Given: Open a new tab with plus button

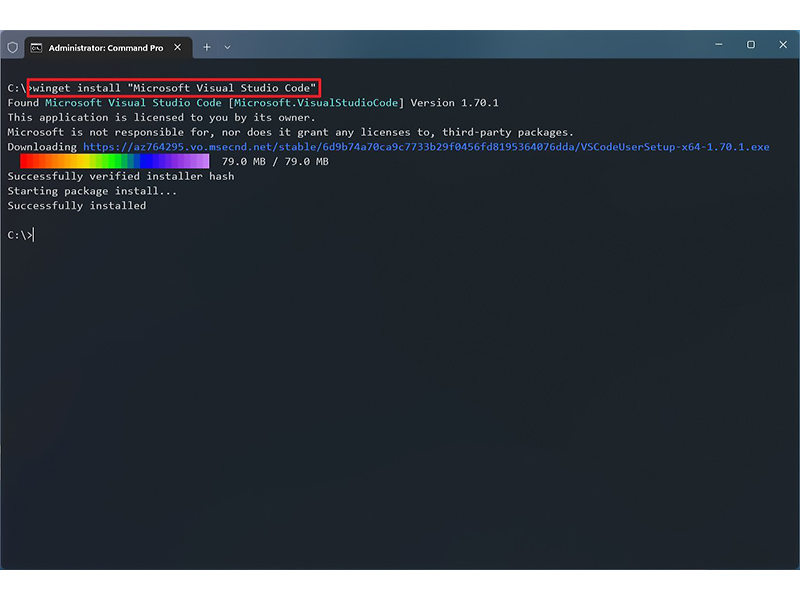Looking at the screenshot, I should coord(207,47).
